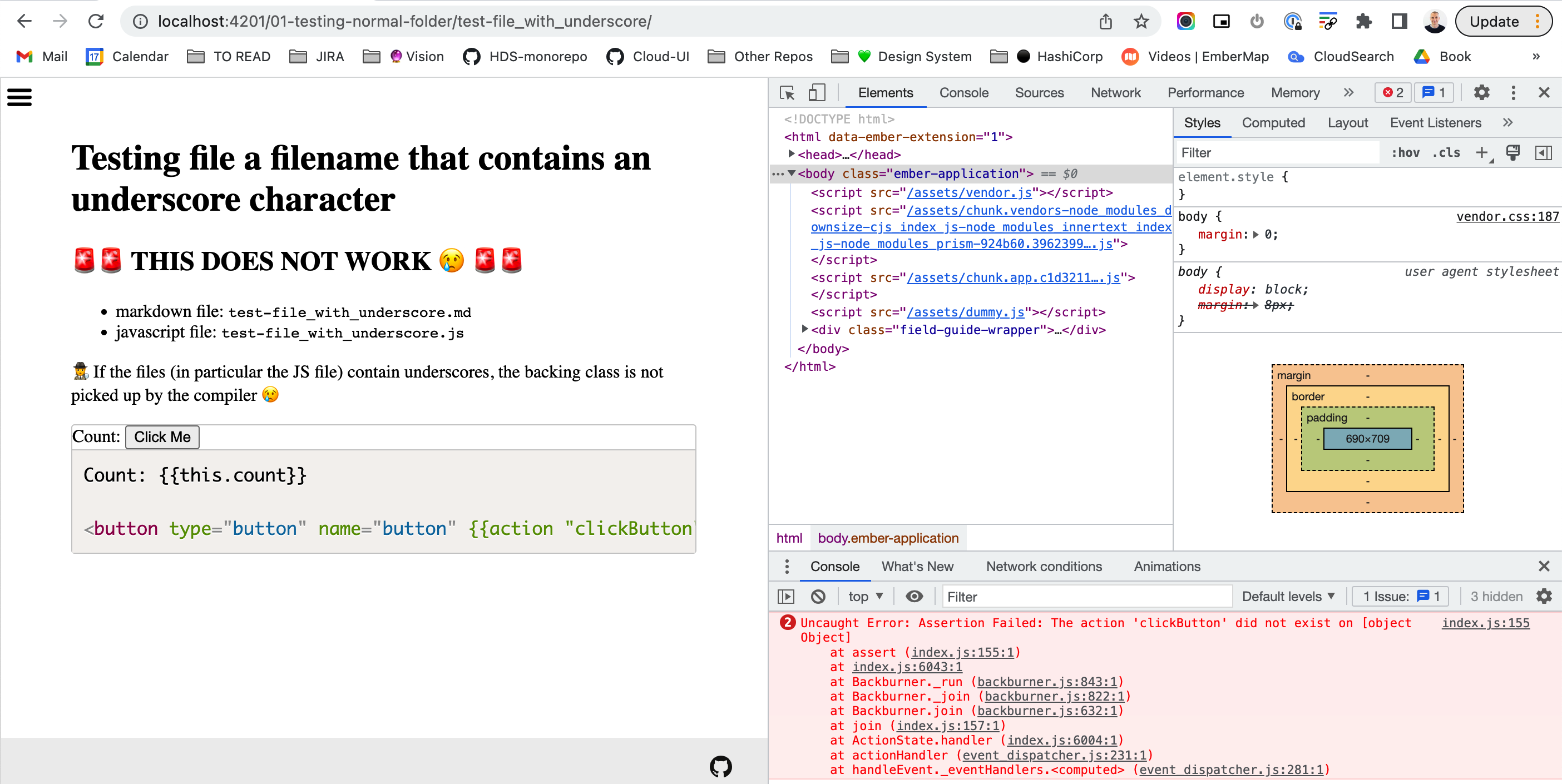Show the console sidebar
The height and width of the screenshot is (784, 1562).
click(x=785, y=596)
